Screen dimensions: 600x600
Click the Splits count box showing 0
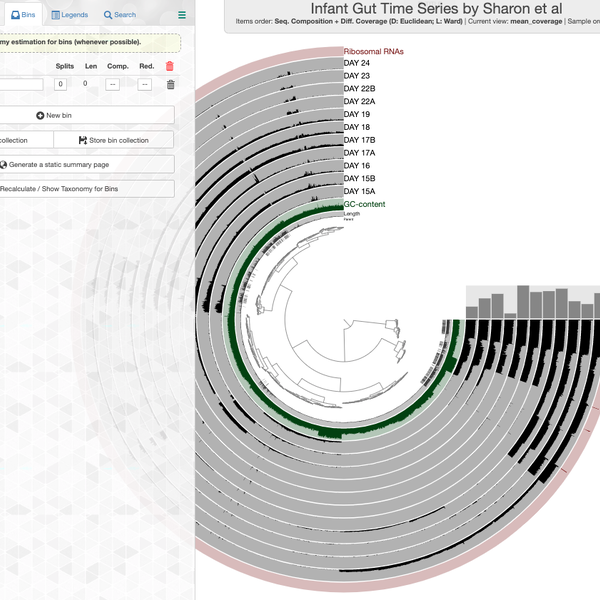pos(60,85)
